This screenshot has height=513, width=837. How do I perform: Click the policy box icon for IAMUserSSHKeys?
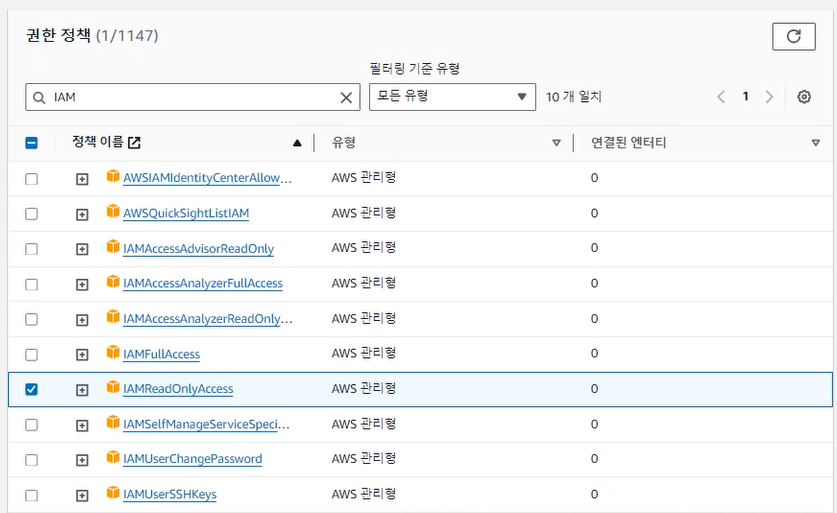tap(113, 492)
